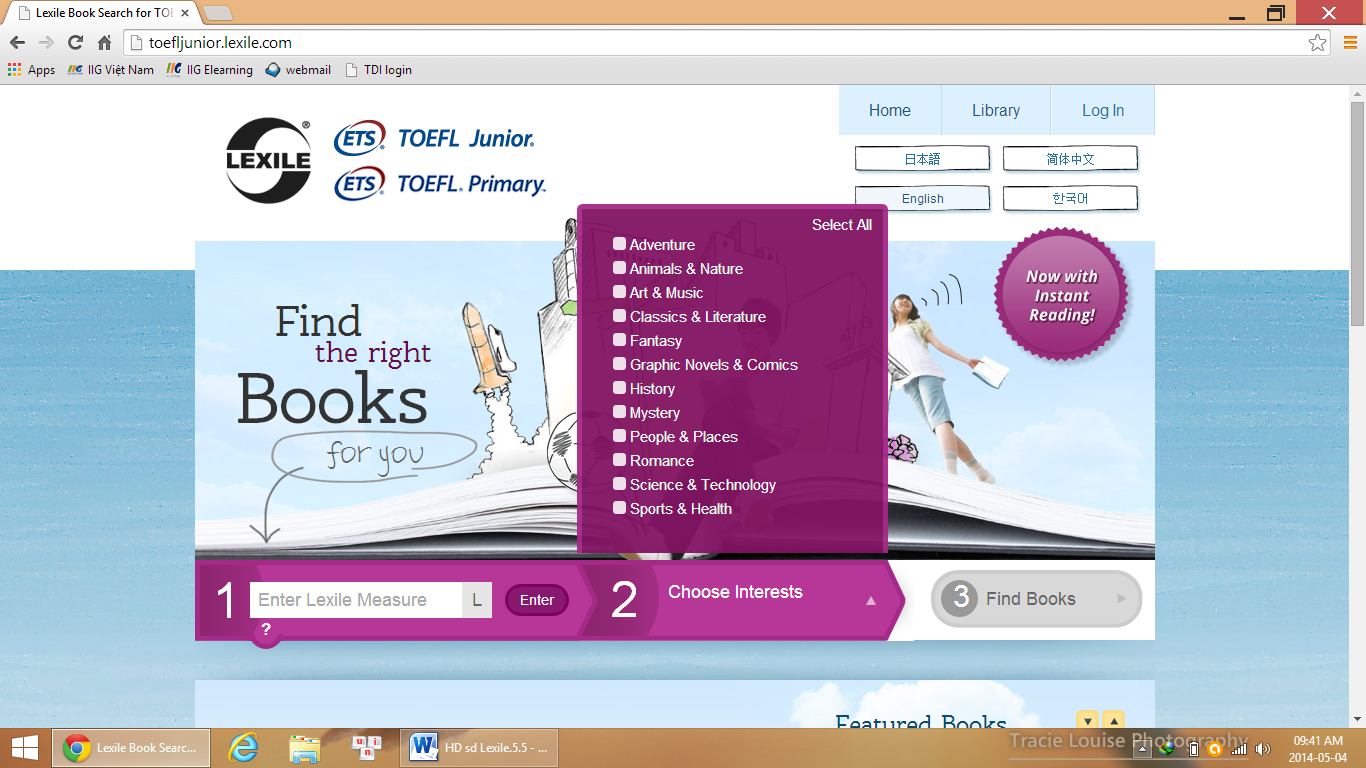Enable the Mystery checkbox
Screen dimensions: 1366x768
pos(620,412)
